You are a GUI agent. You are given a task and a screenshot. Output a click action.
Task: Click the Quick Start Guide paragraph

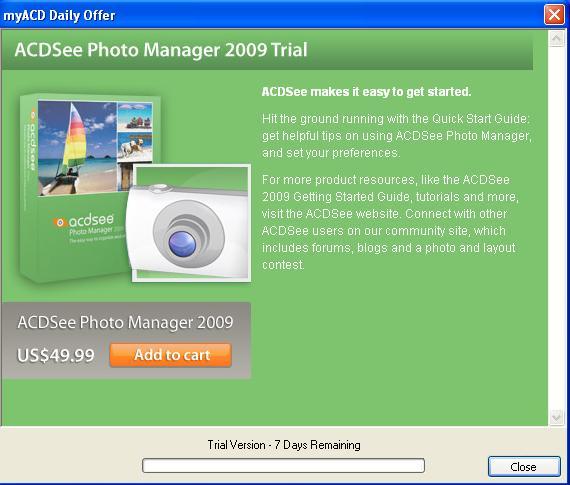coord(397,136)
